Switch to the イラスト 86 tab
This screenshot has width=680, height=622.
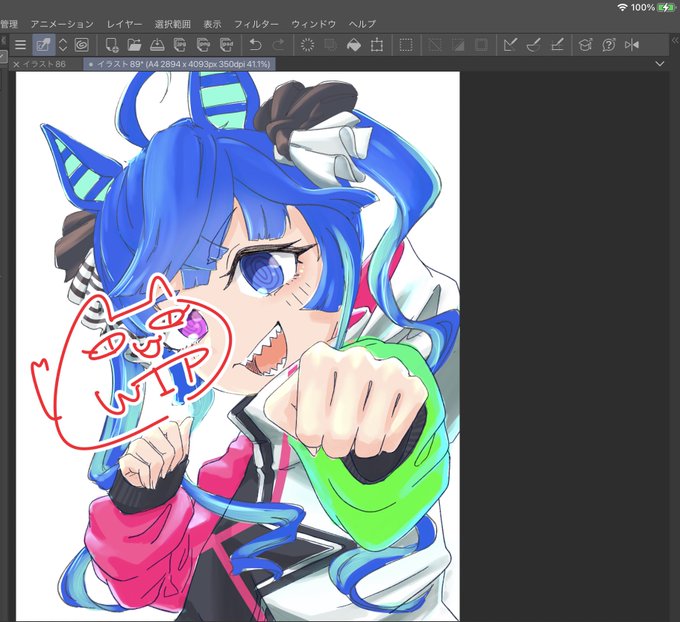pyautogui.click(x=44, y=64)
